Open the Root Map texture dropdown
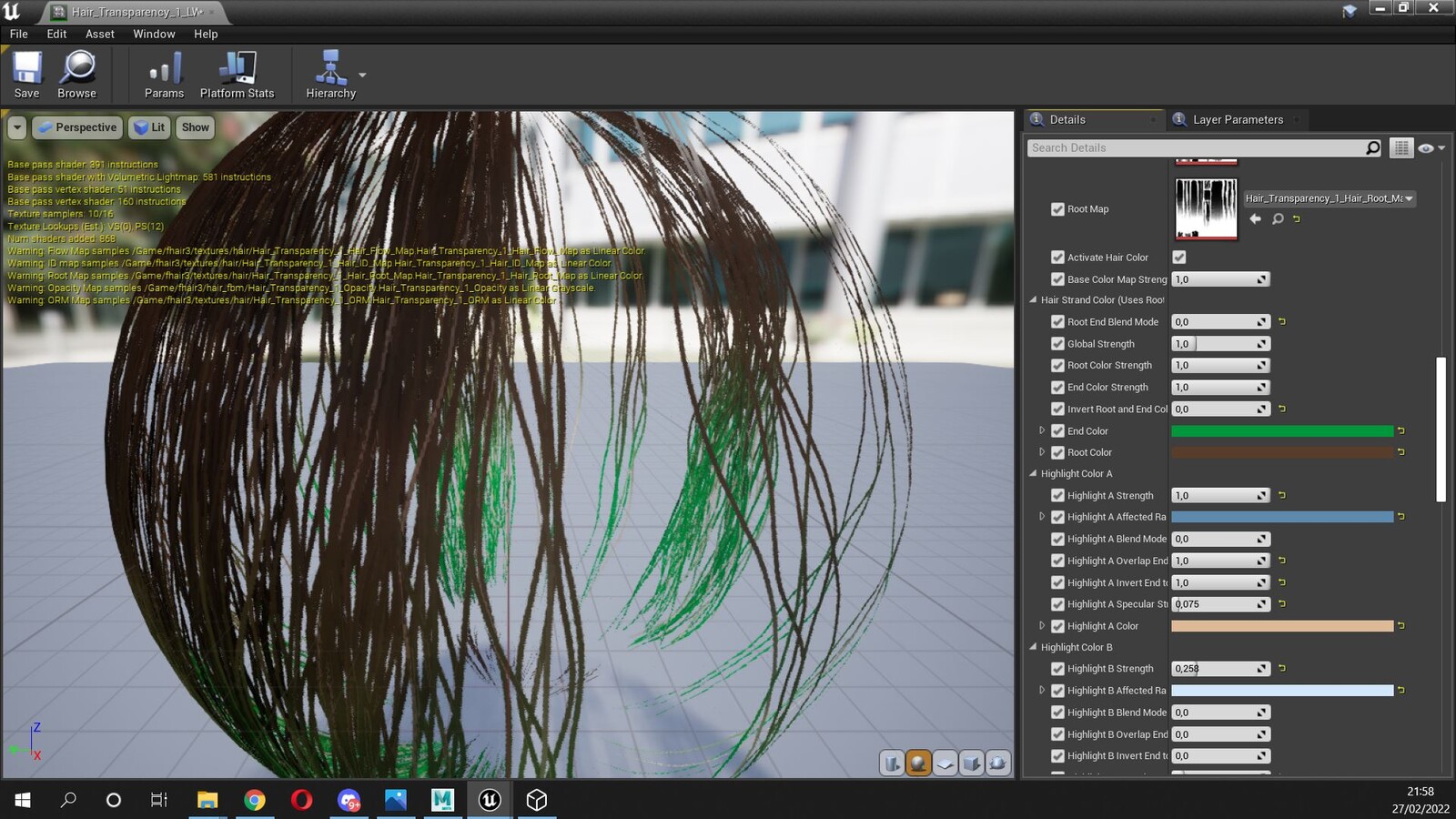 [1329, 198]
